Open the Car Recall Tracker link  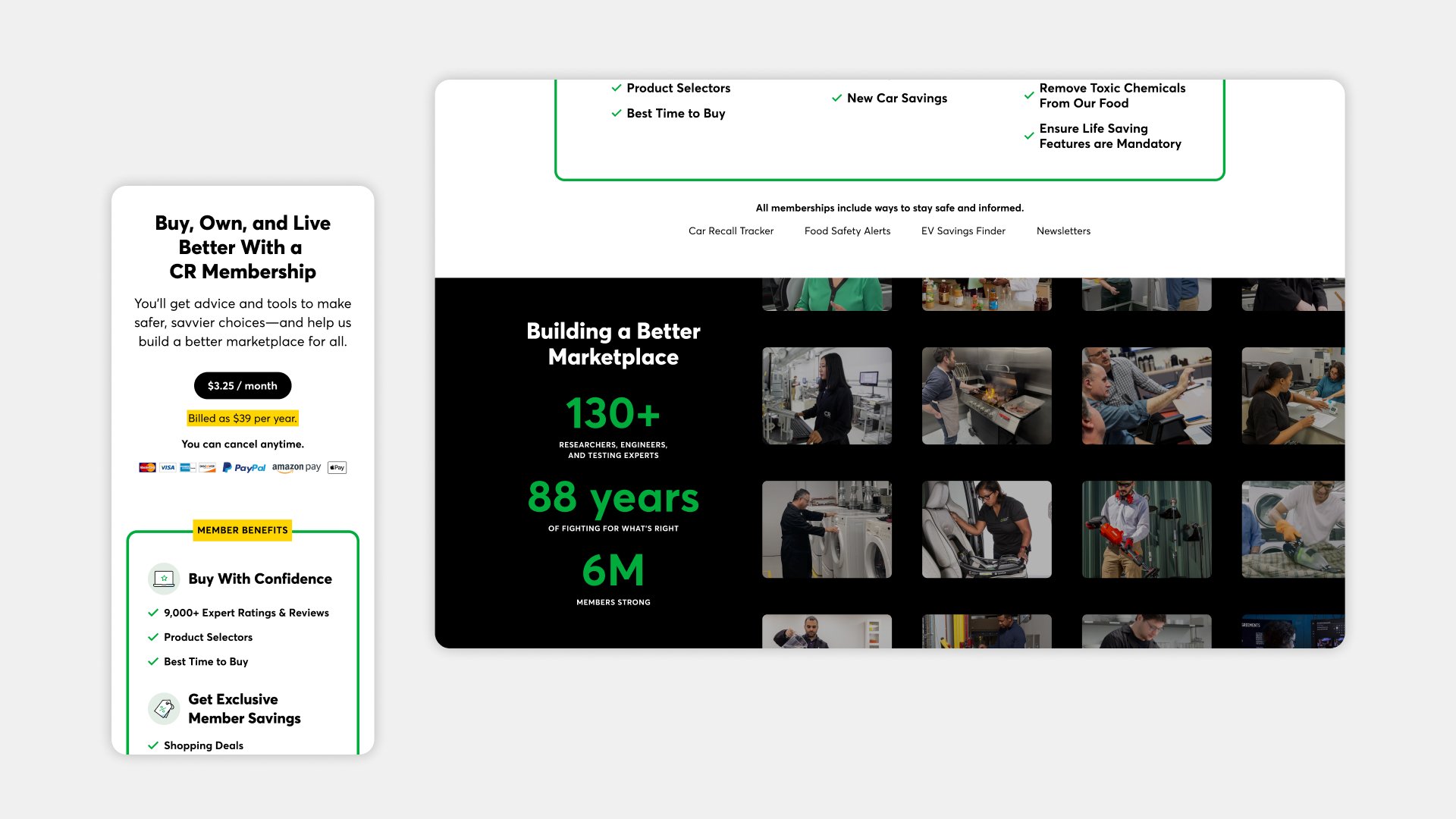(731, 231)
